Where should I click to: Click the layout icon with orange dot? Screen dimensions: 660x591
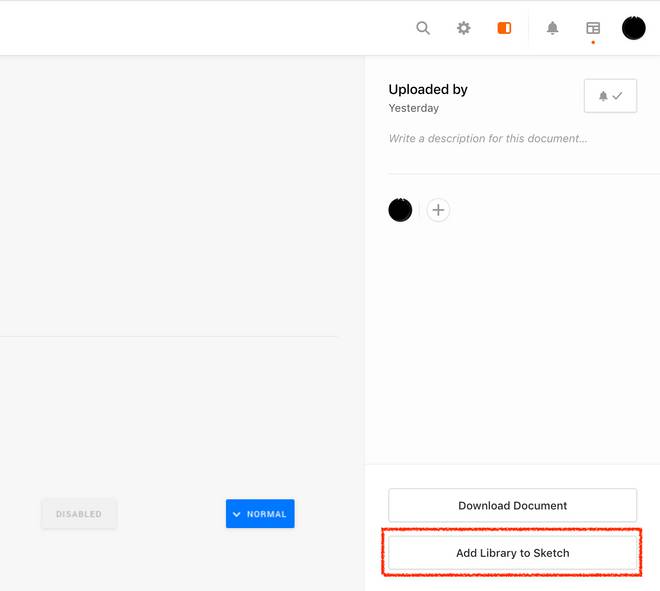(x=593, y=29)
